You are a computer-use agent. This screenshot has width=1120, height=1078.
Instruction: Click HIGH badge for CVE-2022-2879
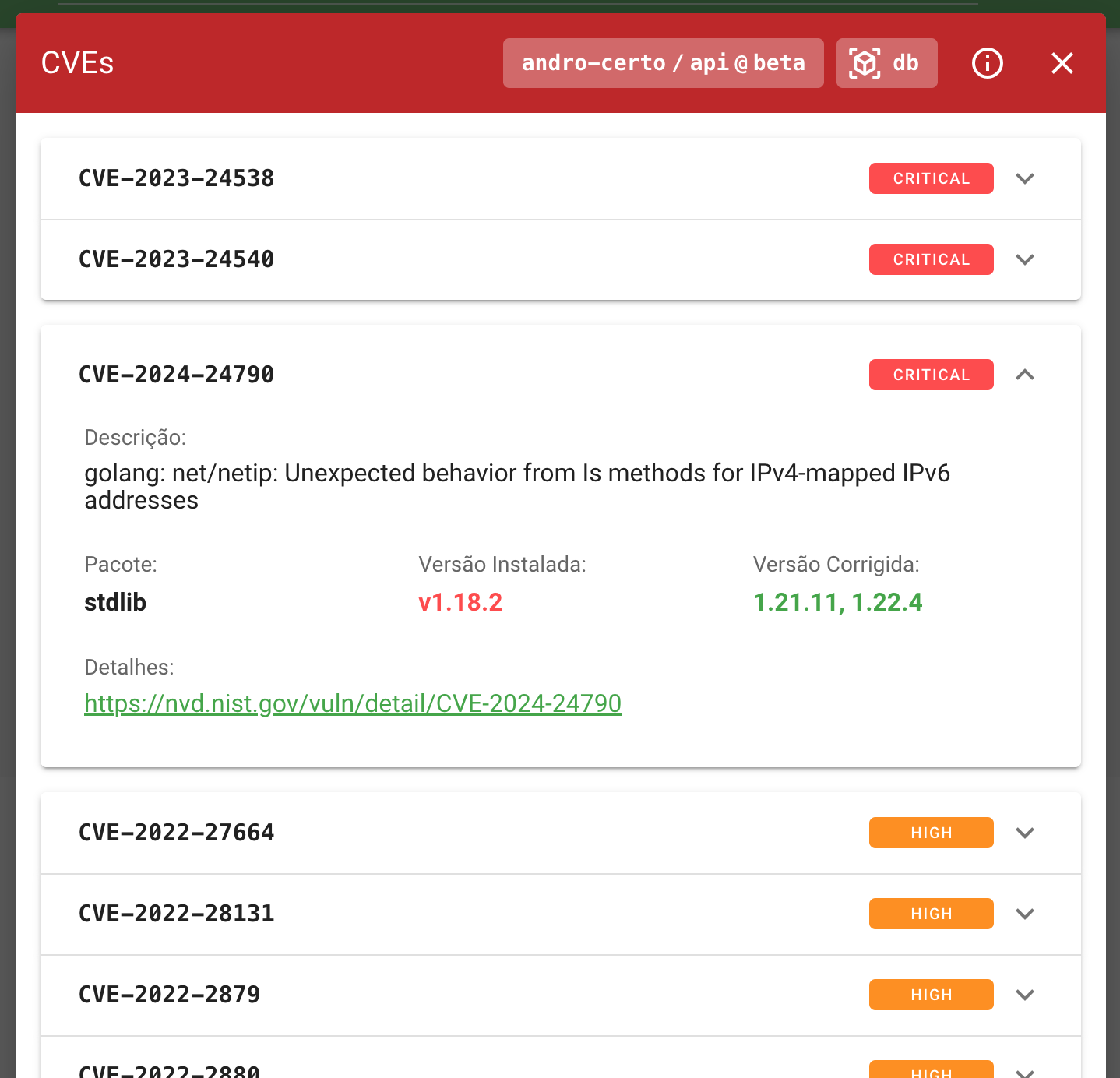pos(932,995)
